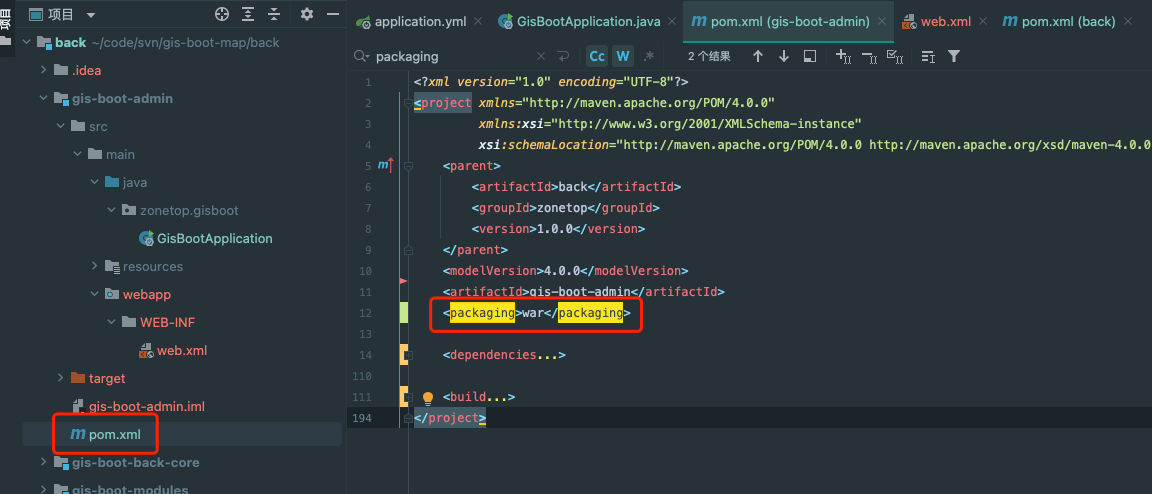Toggle match case Cc option
This screenshot has width=1152, height=494.
pos(597,56)
